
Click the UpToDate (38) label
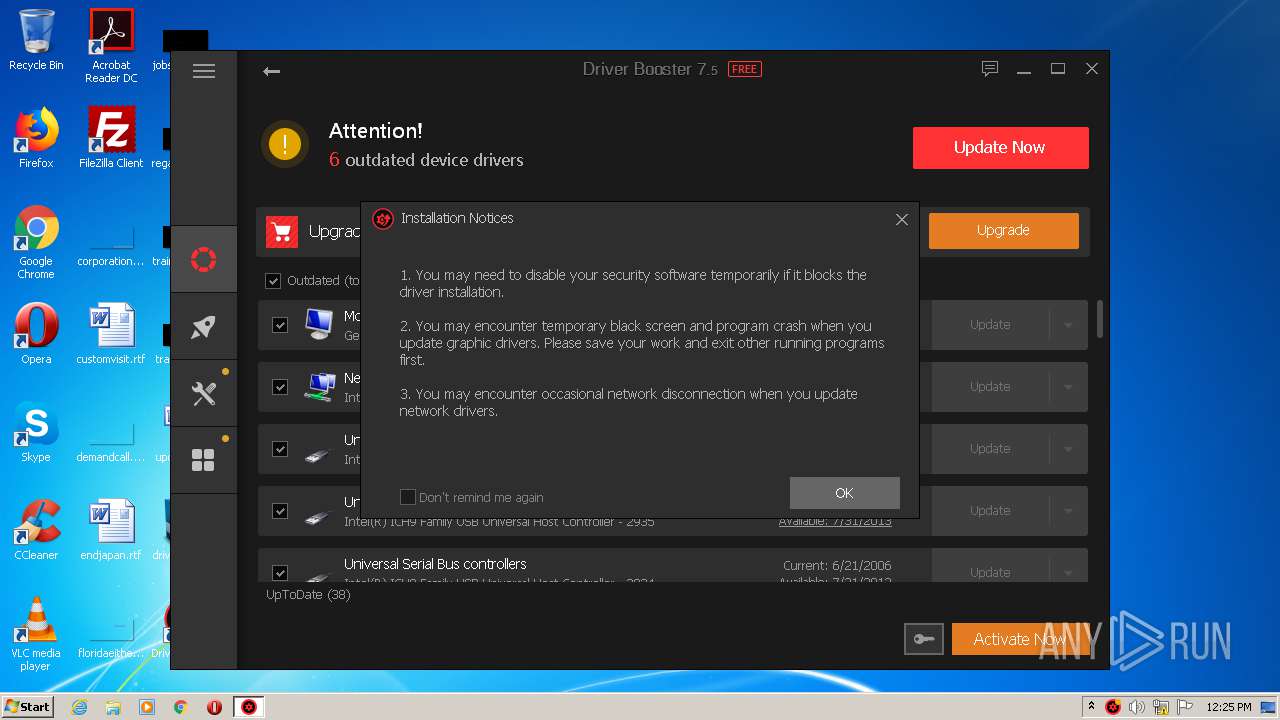click(308, 595)
